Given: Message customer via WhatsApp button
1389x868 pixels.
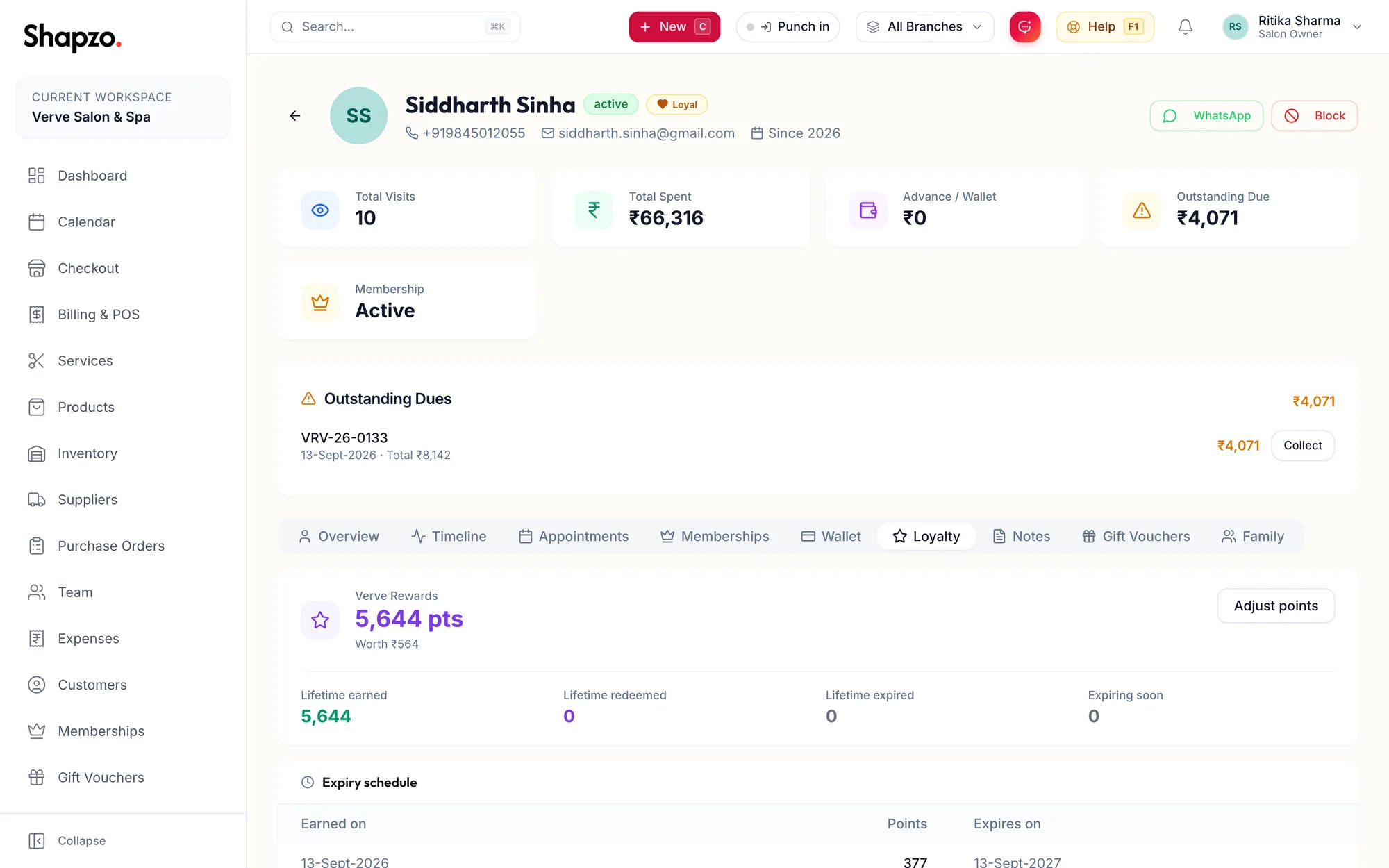Looking at the screenshot, I should [1206, 116].
